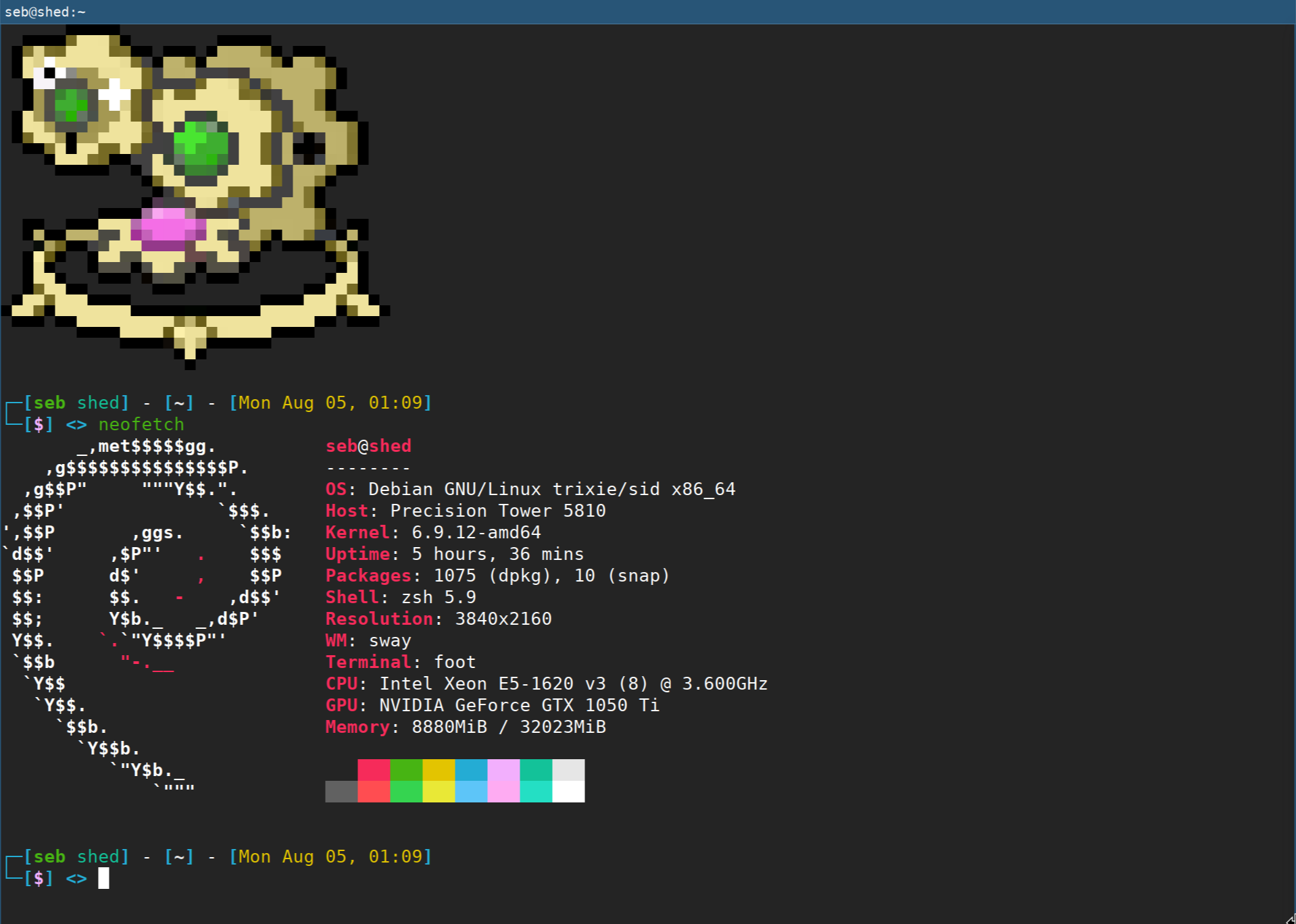Click the top-row lavender color block
The height and width of the screenshot is (924, 1296).
[x=503, y=770]
